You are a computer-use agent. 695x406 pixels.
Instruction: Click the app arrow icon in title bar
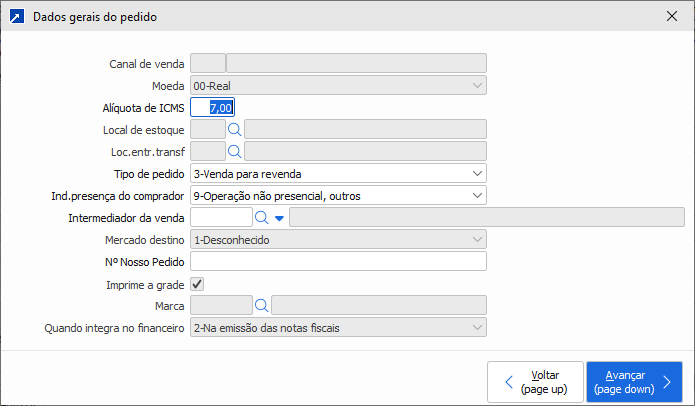click(x=16, y=16)
